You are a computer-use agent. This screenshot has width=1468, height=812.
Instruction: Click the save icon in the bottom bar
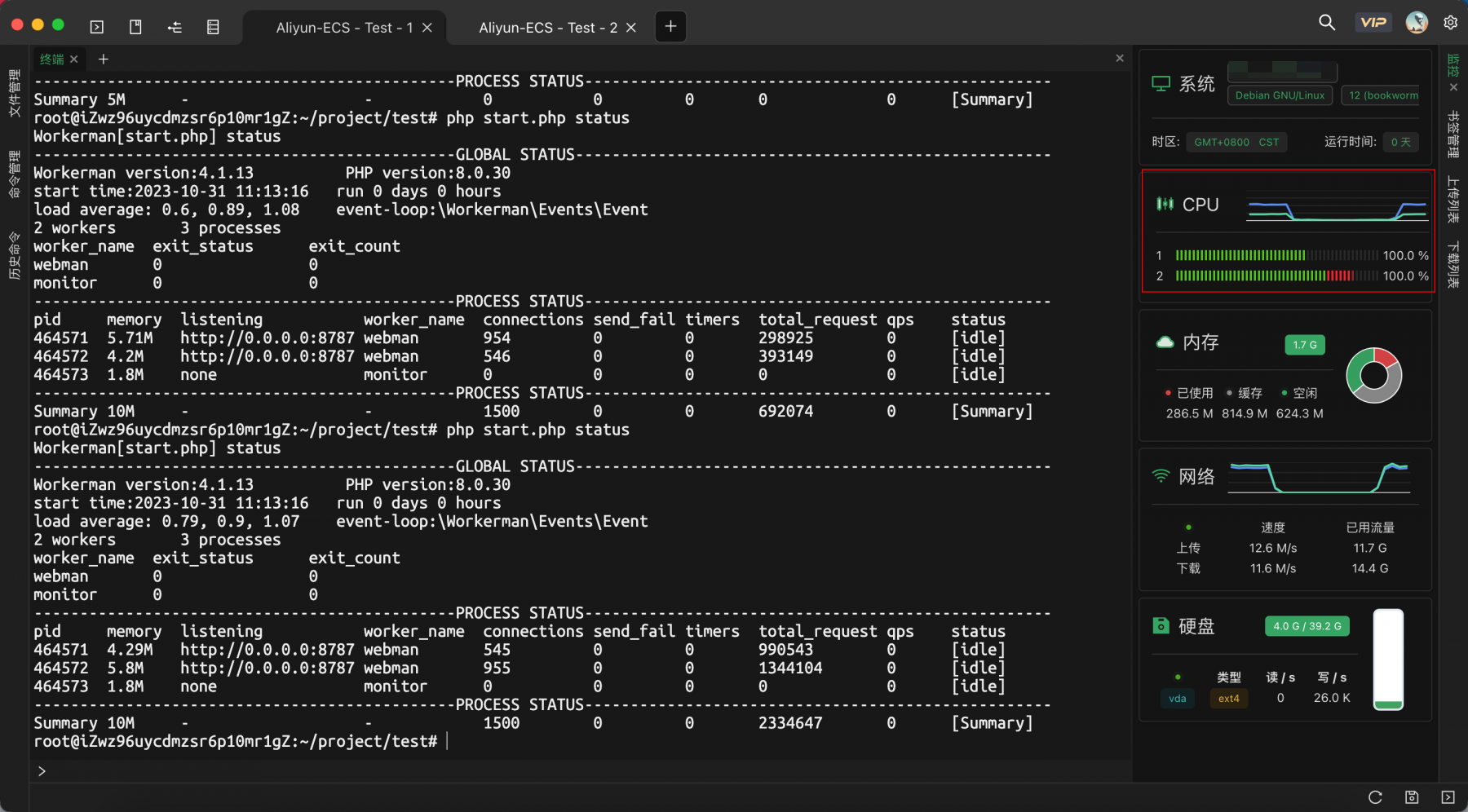(x=1412, y=797)
